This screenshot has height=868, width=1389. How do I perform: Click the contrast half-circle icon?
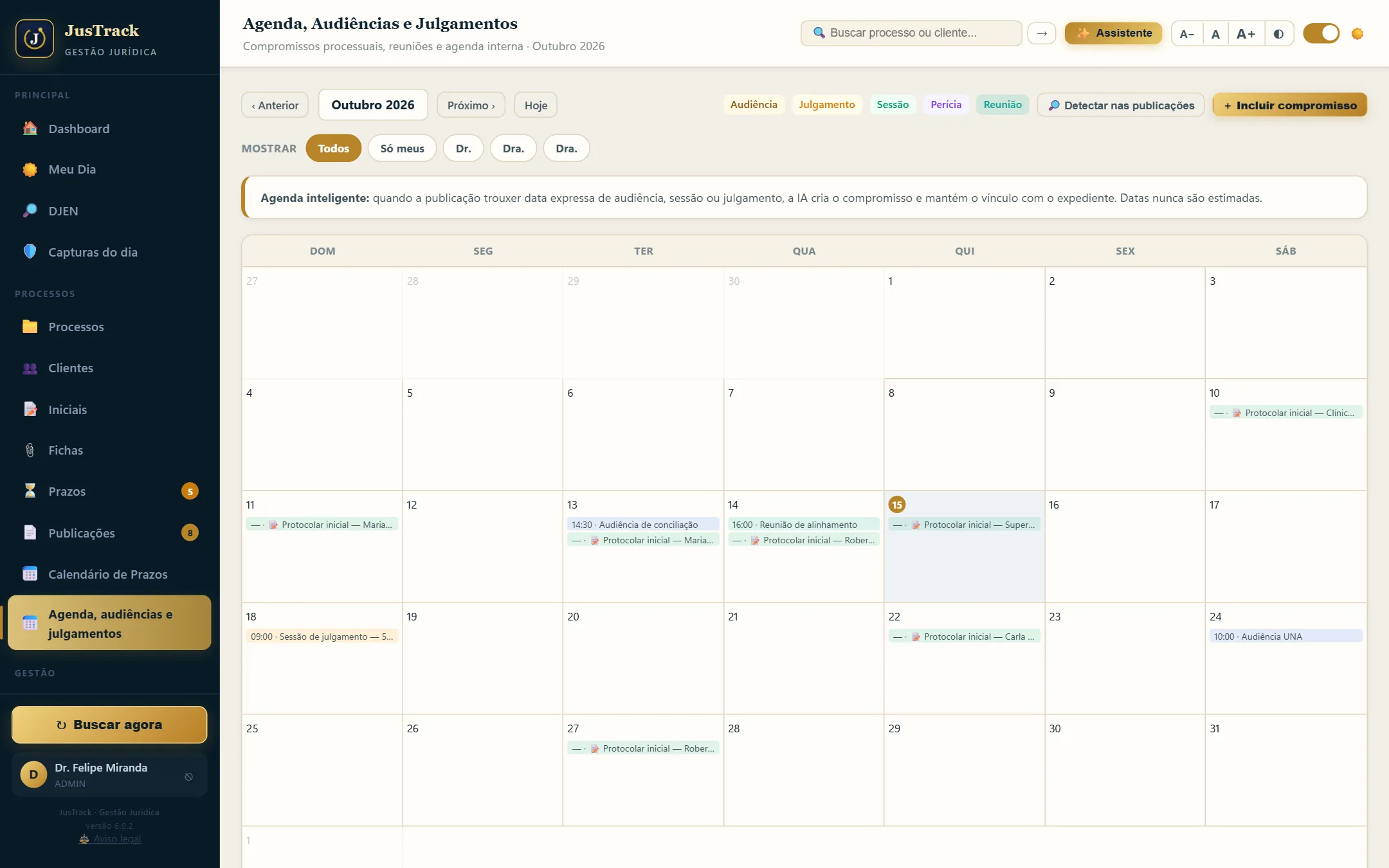click(1278, 33)
